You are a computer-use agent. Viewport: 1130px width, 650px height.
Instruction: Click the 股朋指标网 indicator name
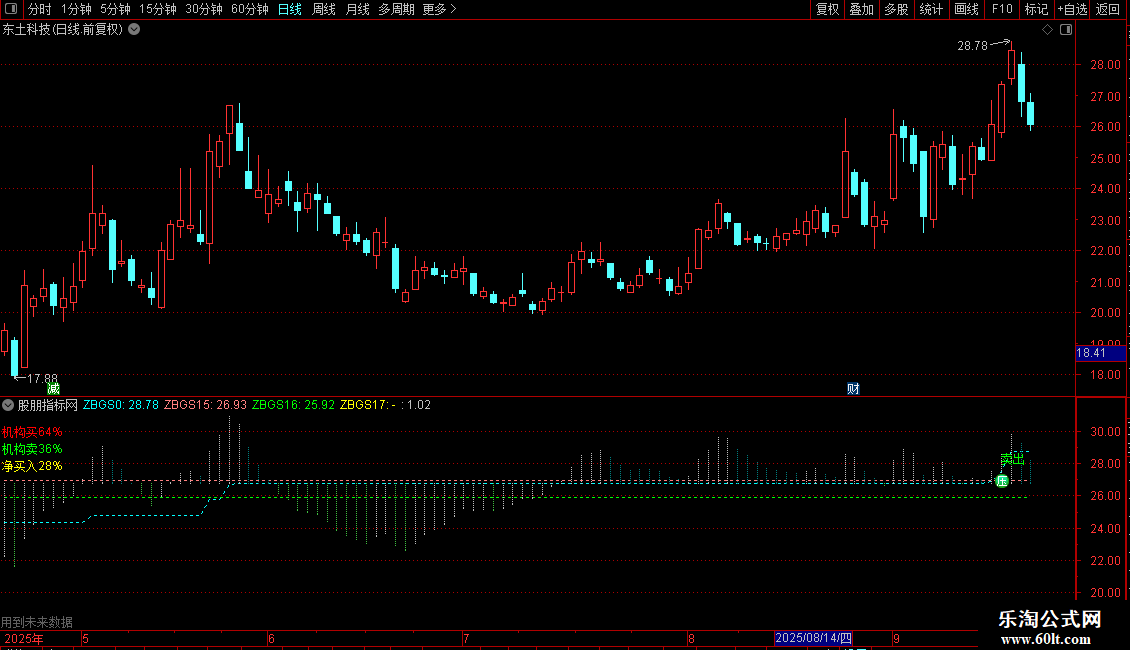48,405
